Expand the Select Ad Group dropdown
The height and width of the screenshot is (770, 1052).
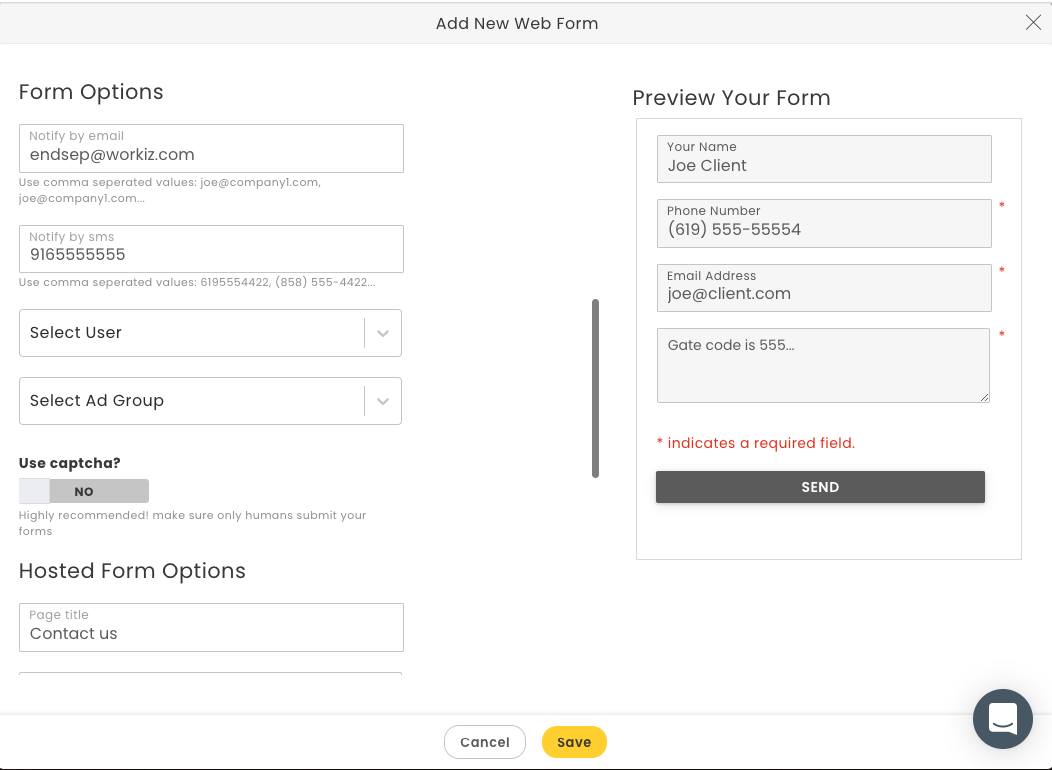pyautogui.click(x=210, y=401)
